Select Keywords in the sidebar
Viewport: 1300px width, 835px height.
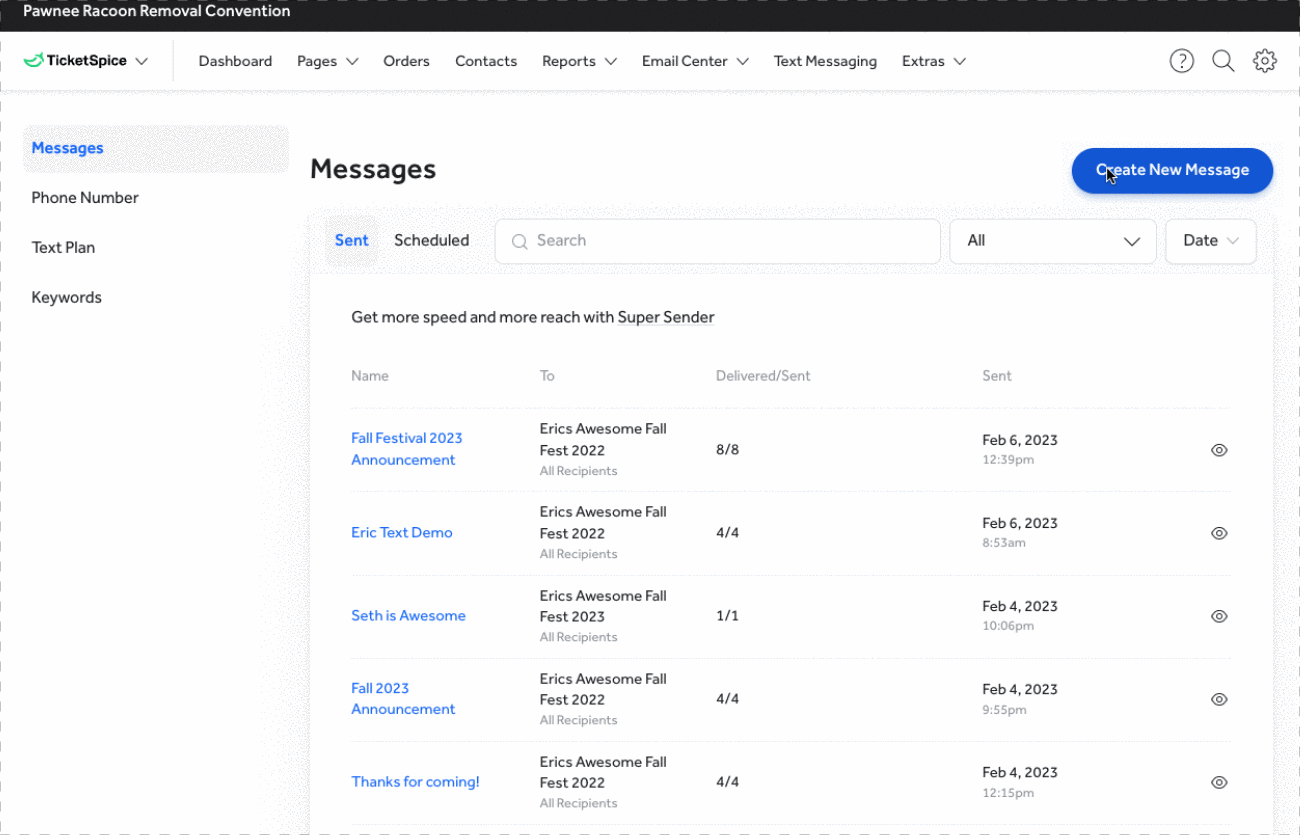[x=66, y=297]
